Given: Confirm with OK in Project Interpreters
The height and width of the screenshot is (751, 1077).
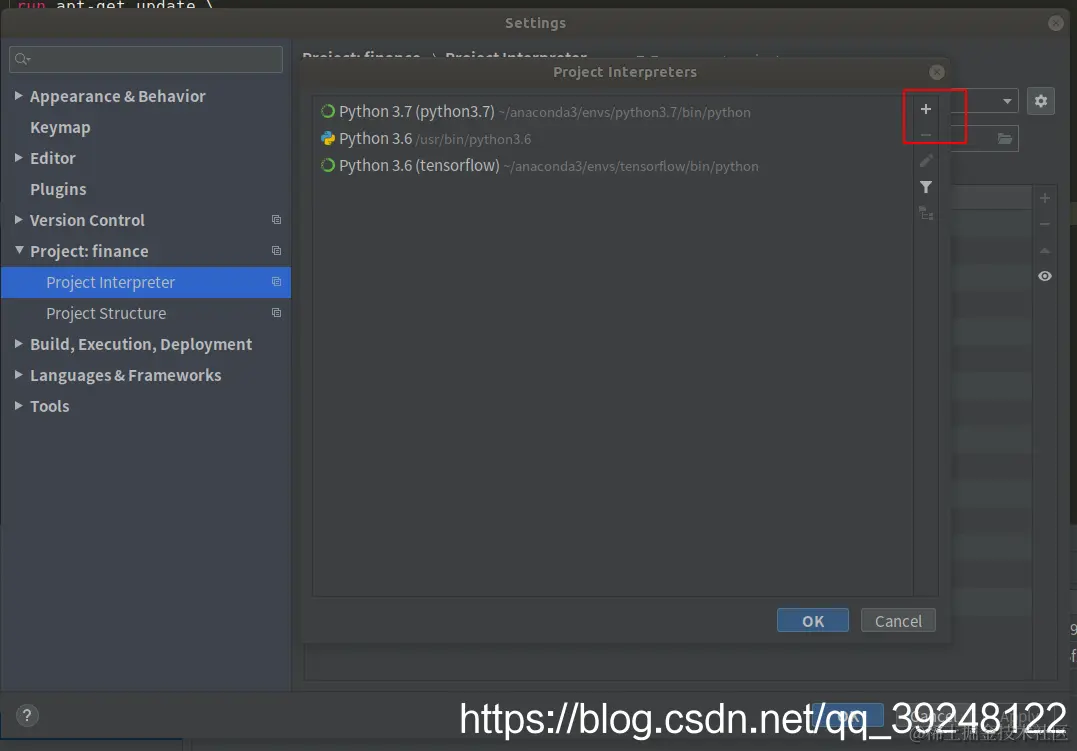Looking at the screenshot, I should pyautogui.click(x=813, y=620).
